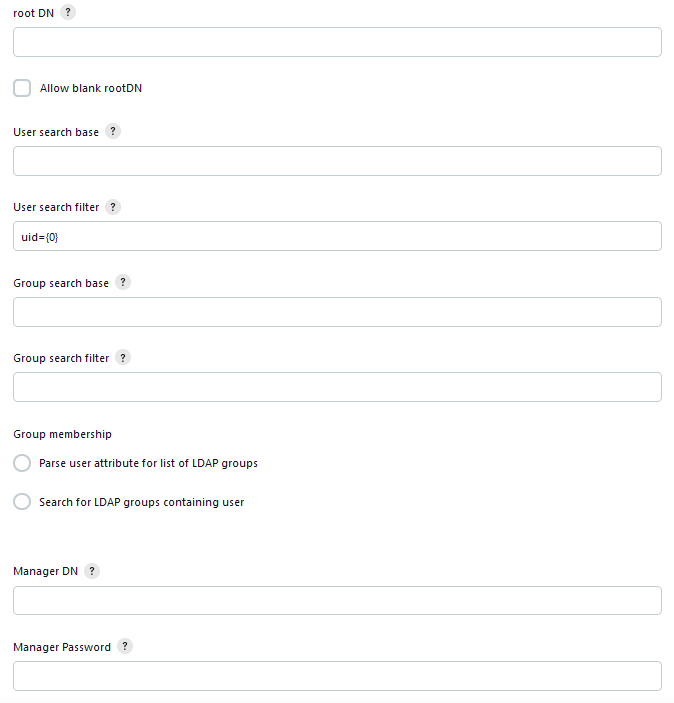The image size is (674, 703).
Task: Click the Parse user attribute option label
Action: tap(148, 464)
